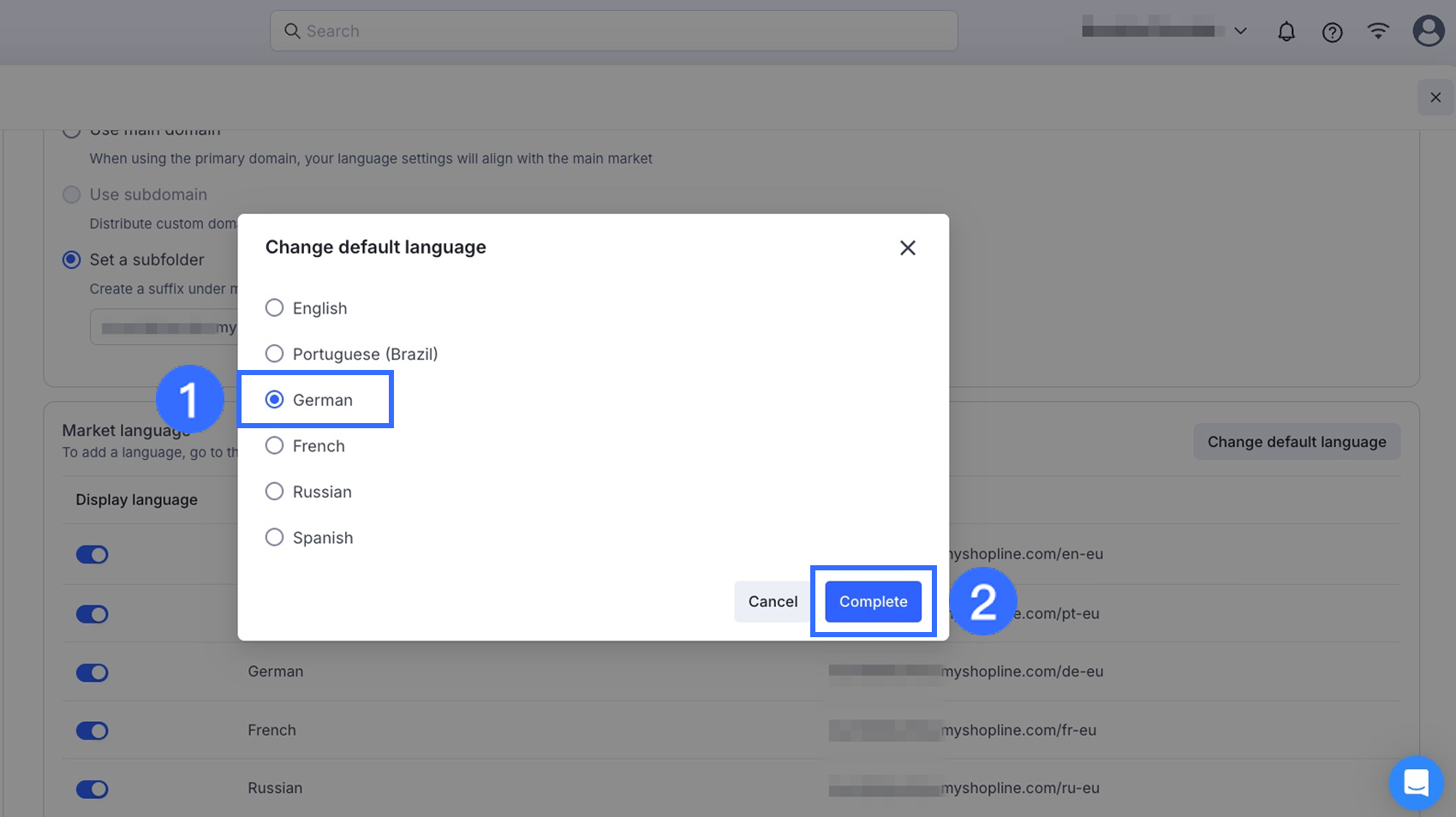Image resolution: width=1456 pixels, height=817 pixels.
Task: Open the user profile avatar
Action: tap(1428, 32)
